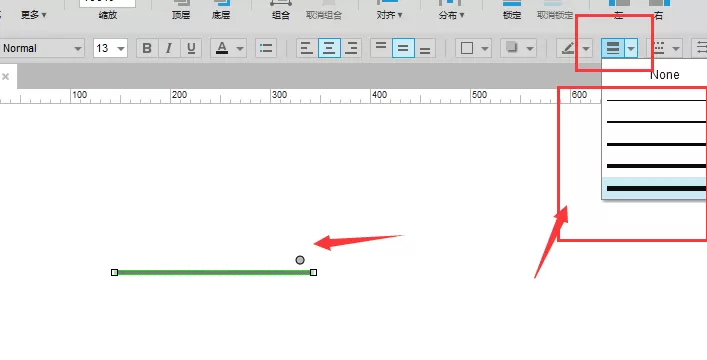Collapse the line width dropdown arrow
The width and height of the screenshot is (707, 360).
pos(631,48)
